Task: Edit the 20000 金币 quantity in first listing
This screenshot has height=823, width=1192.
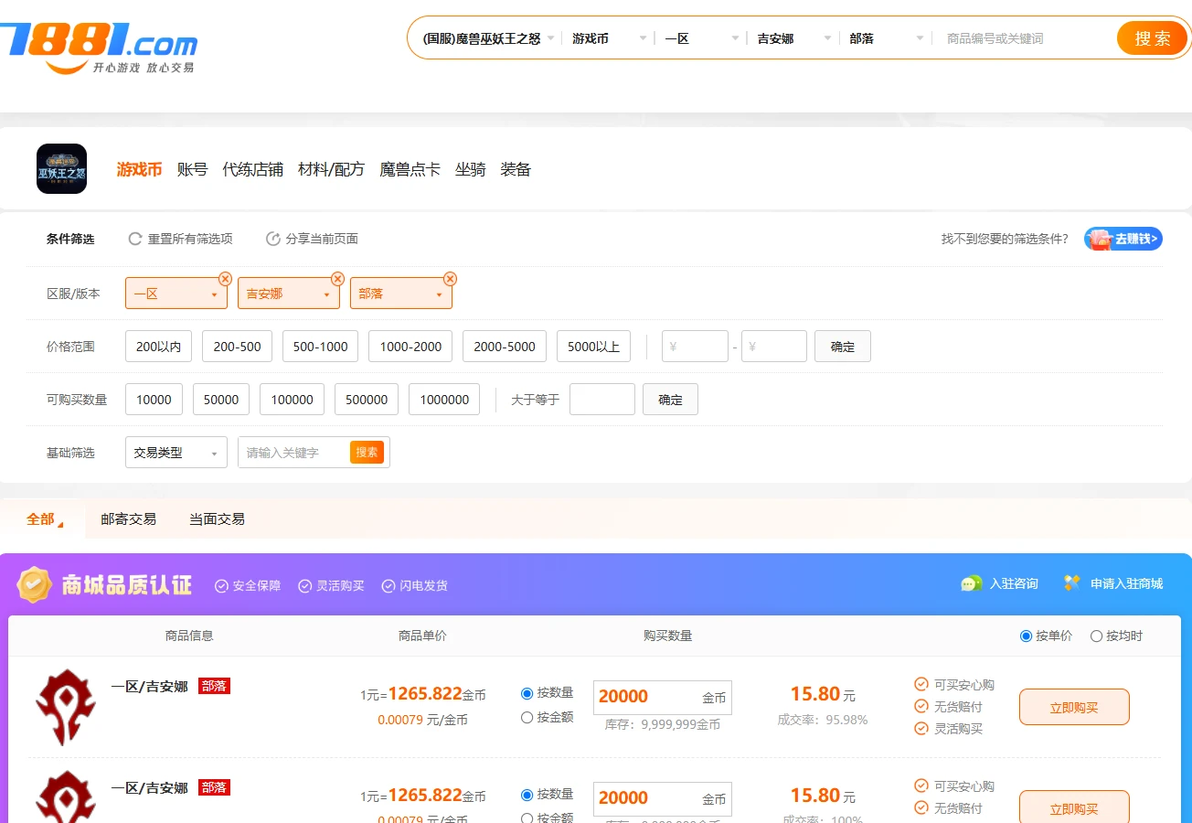Action: (662, 697)
